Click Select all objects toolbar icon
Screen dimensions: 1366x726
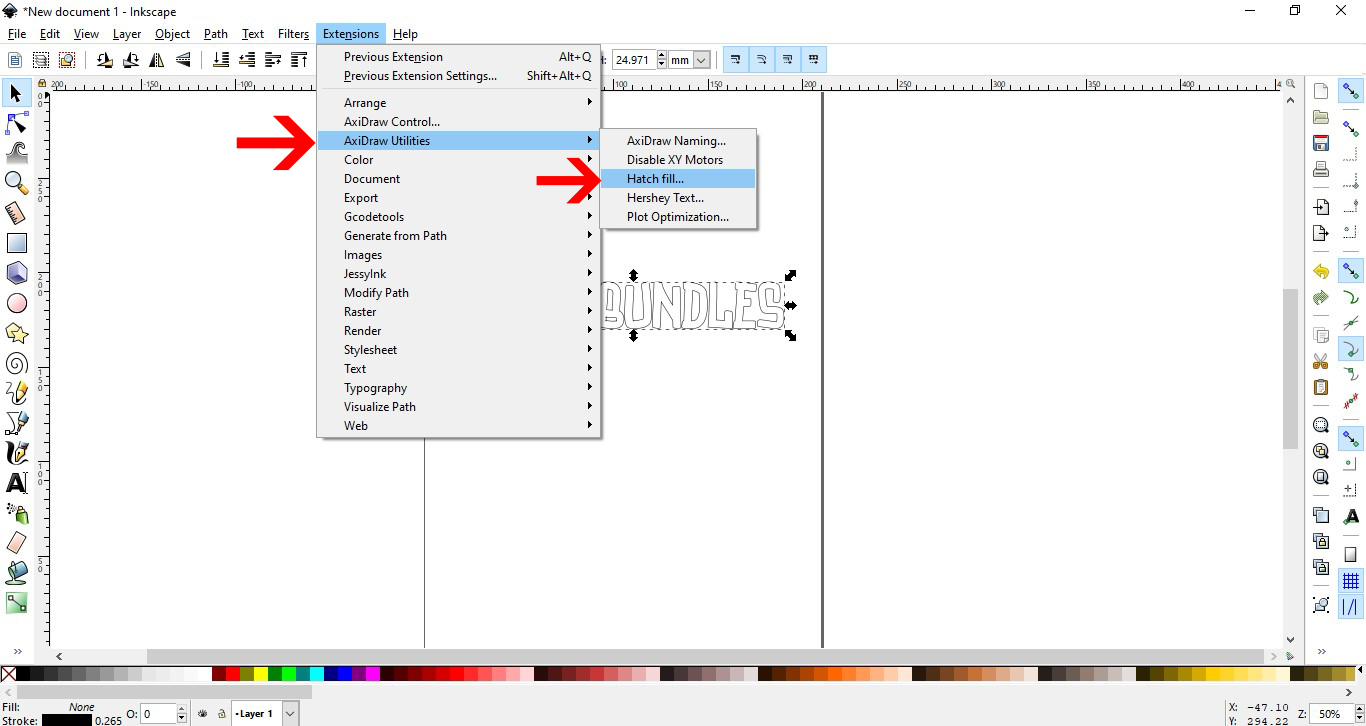point(15,60)
